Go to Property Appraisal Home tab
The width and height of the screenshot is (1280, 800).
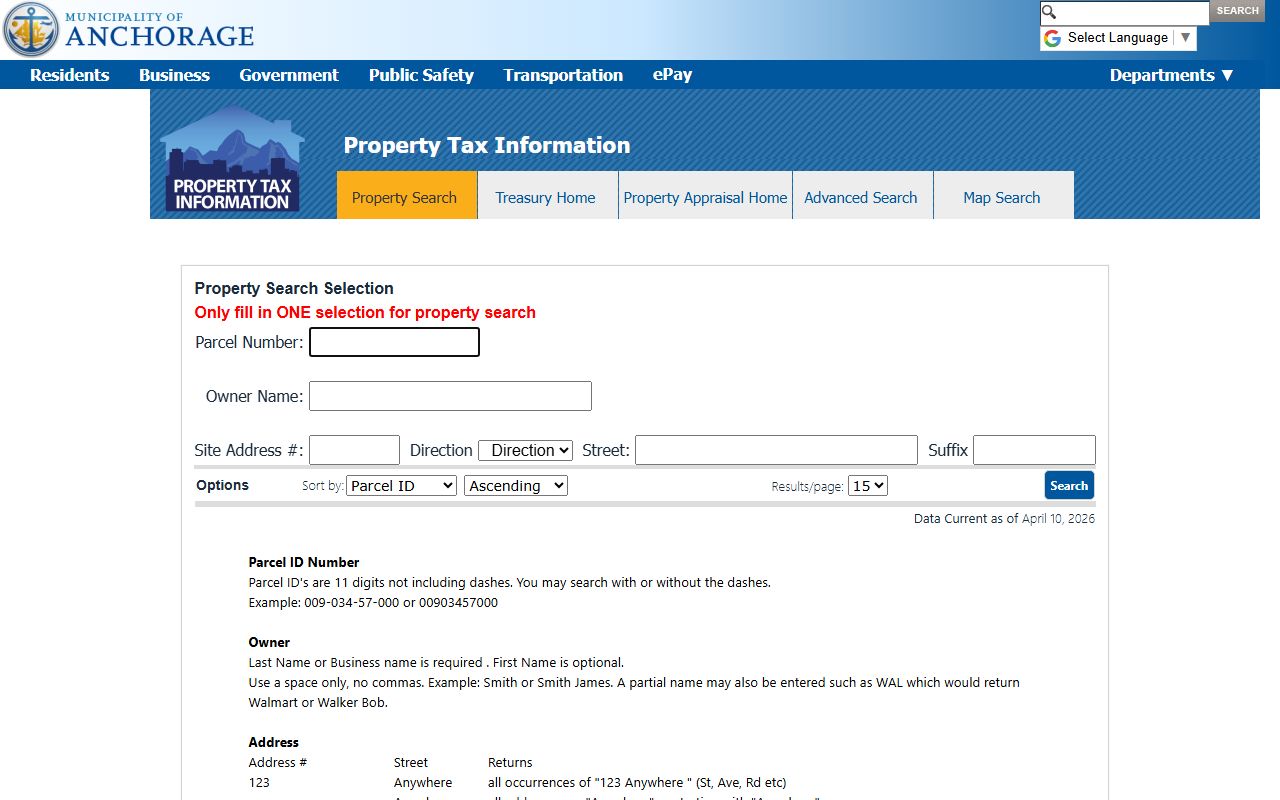coord(705,196)
